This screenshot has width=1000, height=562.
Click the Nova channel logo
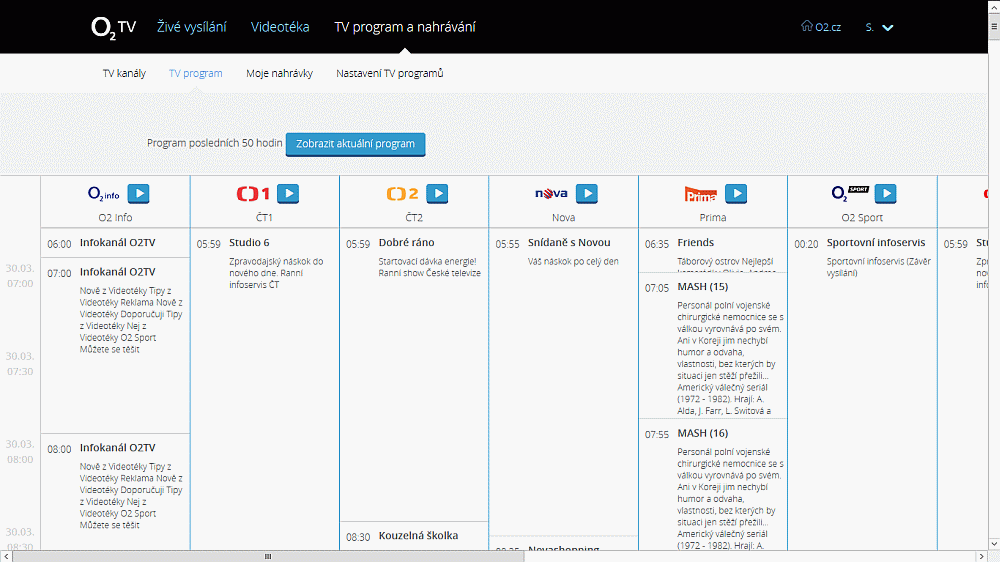tap(551, 193)
